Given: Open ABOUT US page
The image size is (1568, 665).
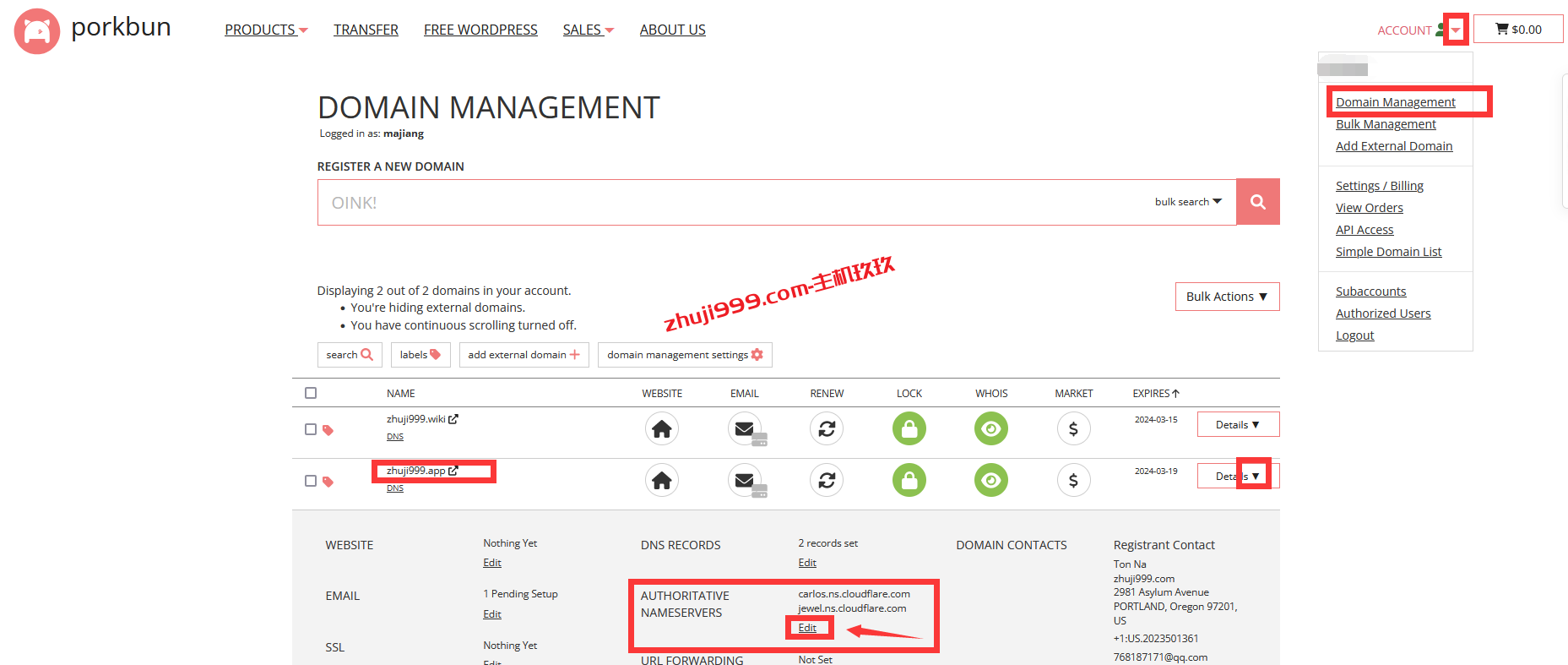Looking at the screenshot, I should (672, 30).
